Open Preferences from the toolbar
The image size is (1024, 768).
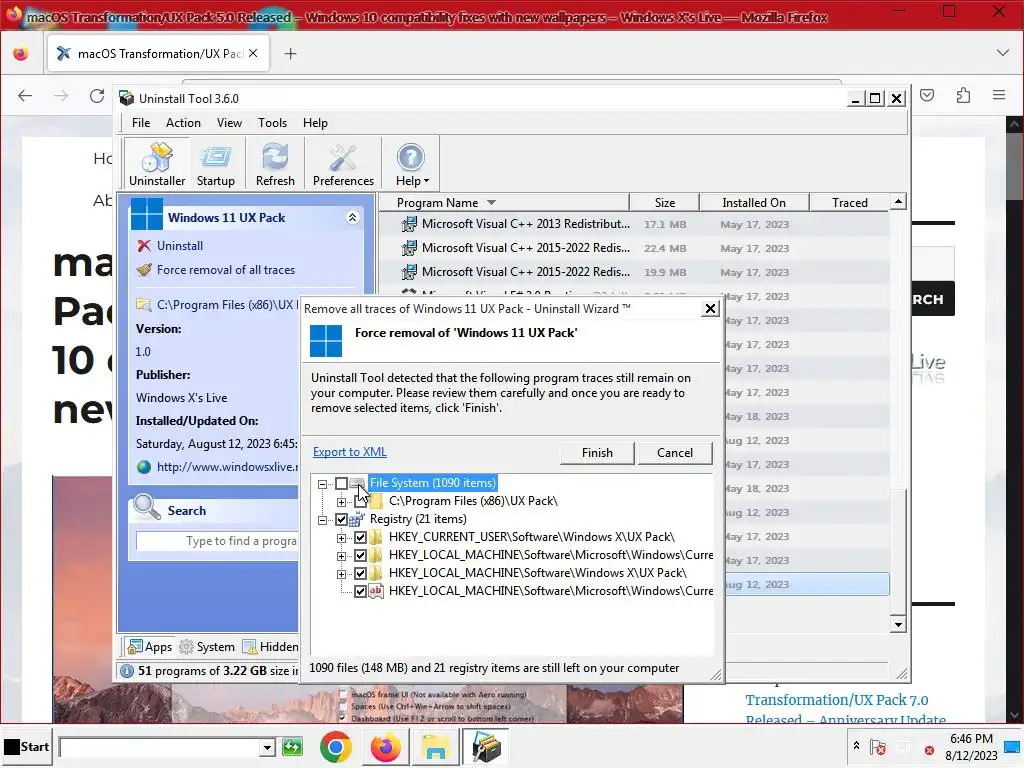click(x=343, y=163)
